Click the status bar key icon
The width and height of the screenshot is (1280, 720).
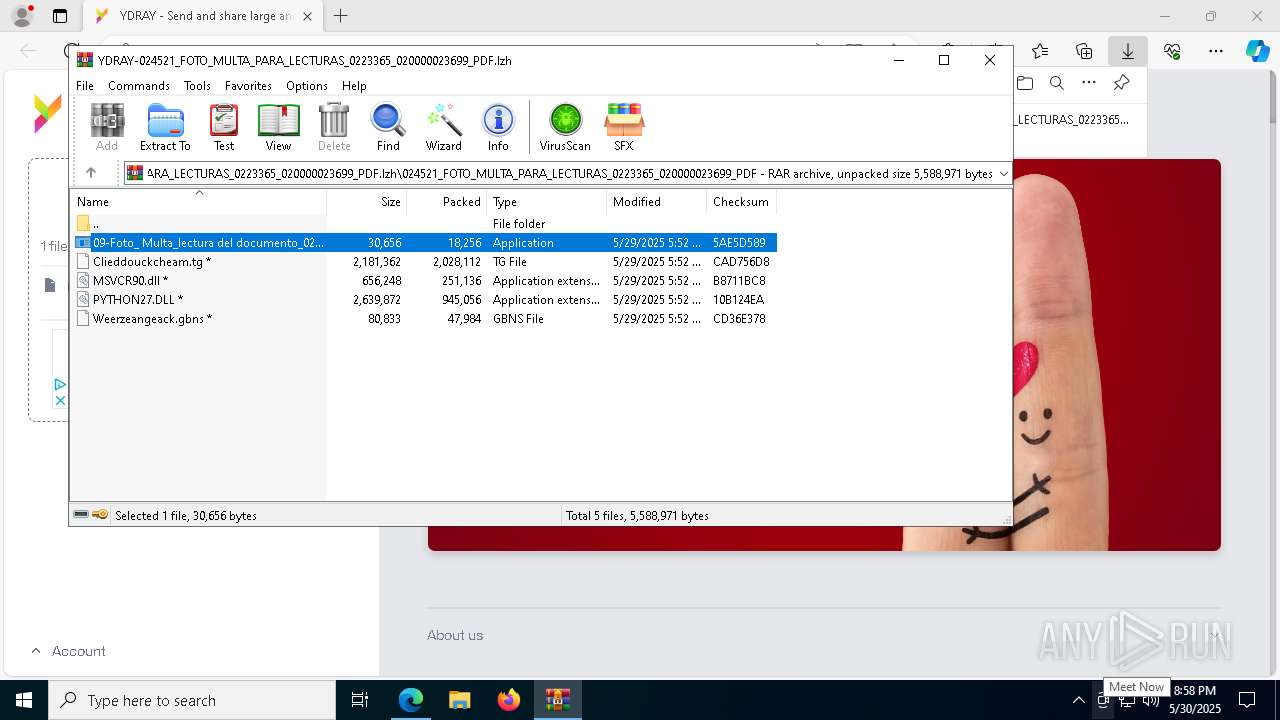[x=100, y=515]
